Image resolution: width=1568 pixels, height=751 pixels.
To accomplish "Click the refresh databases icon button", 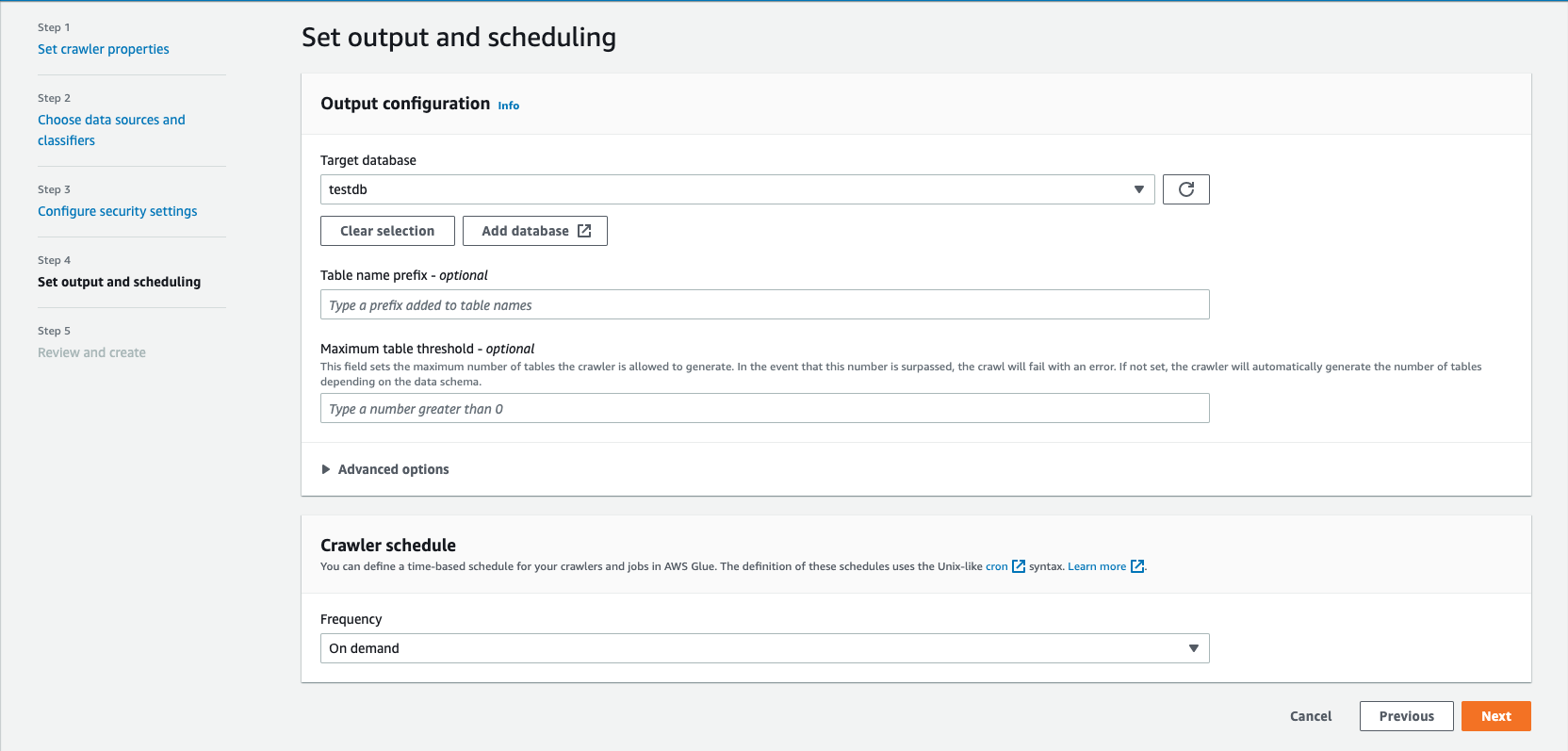I will tap(1185, 189).
